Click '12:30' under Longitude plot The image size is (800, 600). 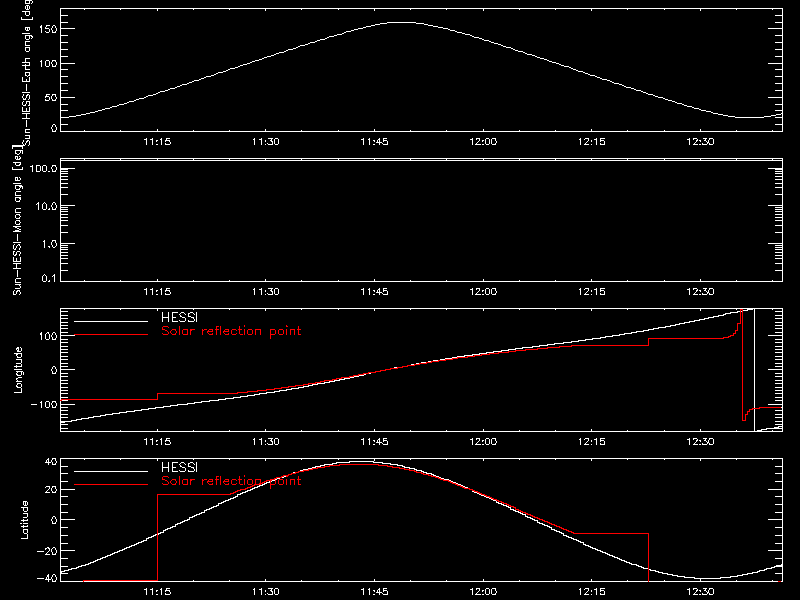pos(701,441)
